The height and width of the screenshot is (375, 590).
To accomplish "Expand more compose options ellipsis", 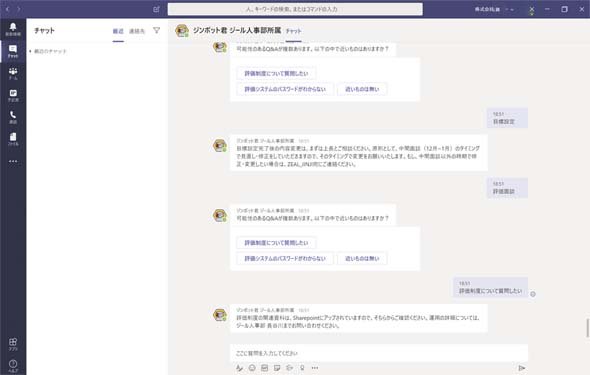I will 315,368.
